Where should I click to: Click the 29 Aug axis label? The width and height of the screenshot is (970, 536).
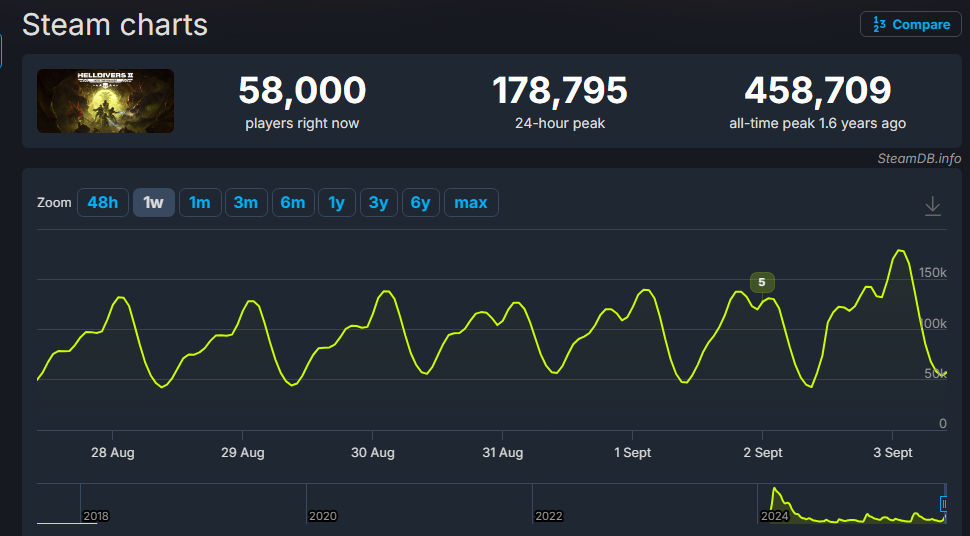[x=242, y=452]
